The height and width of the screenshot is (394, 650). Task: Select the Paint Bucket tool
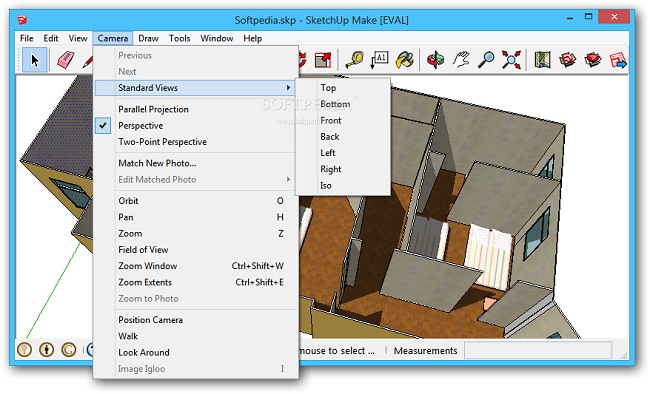coord(404,60)
